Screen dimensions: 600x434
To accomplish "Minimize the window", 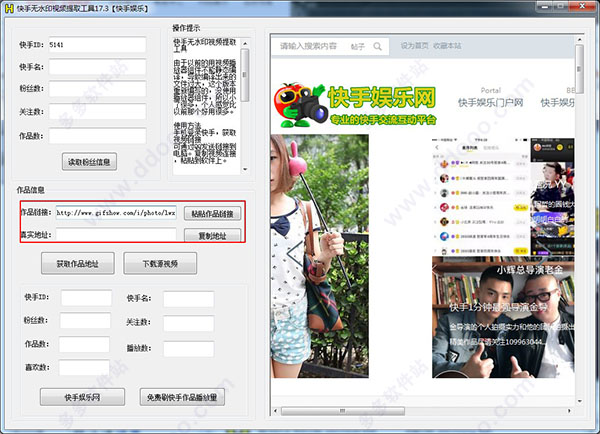I will [x=546, y=6].
